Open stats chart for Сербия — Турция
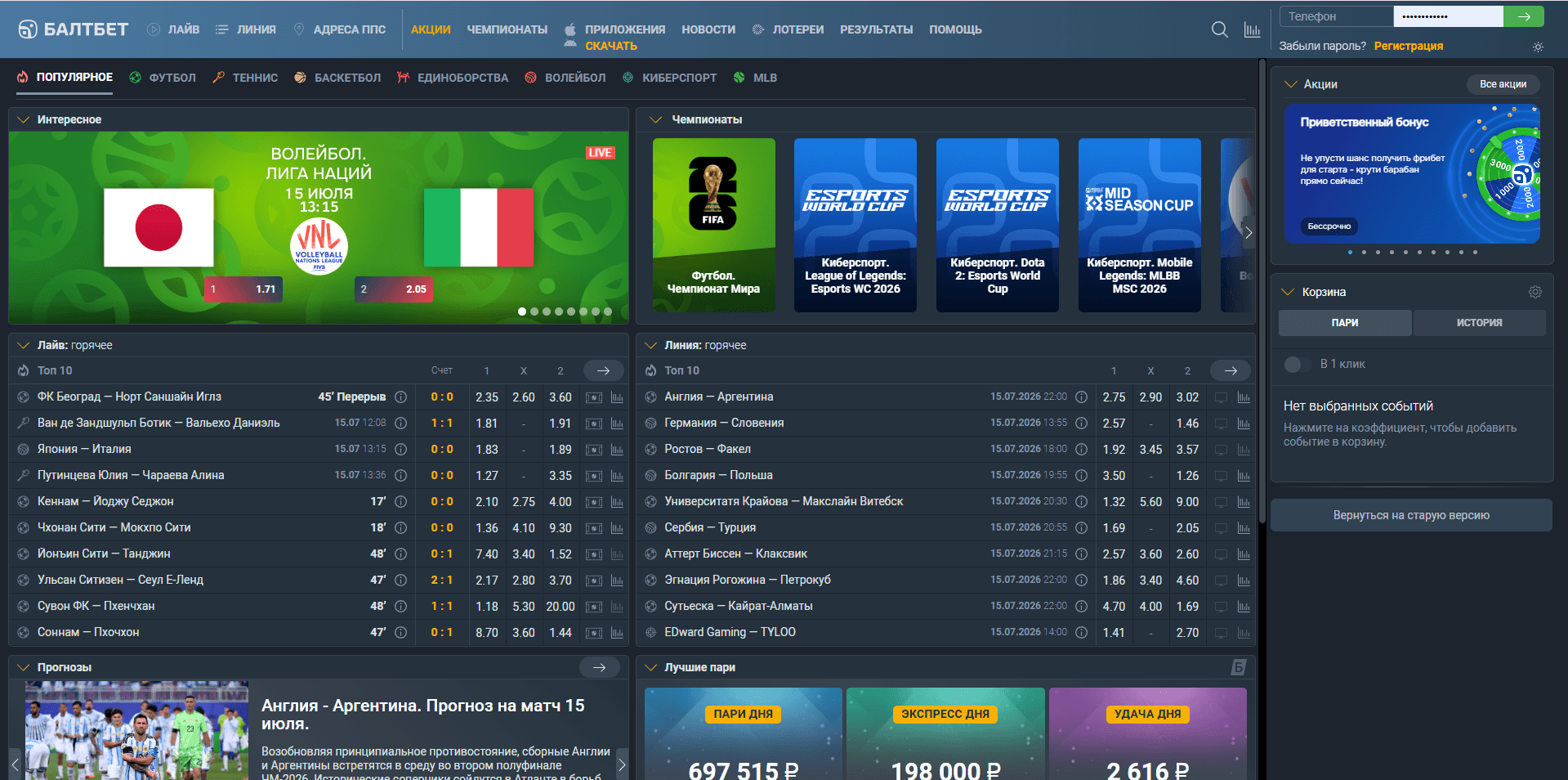This screenshot has width=1568, height=780. point(1244,528)
